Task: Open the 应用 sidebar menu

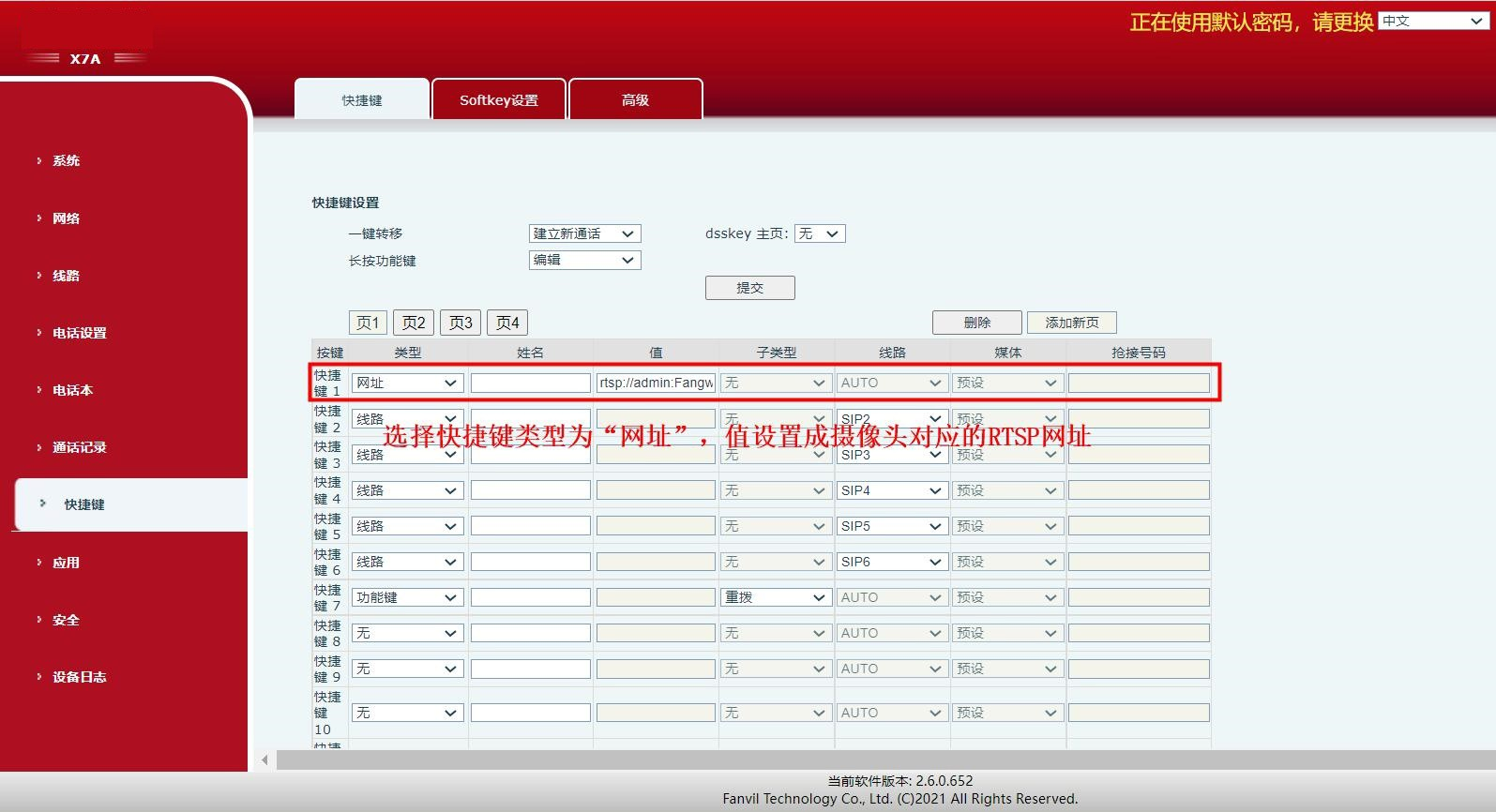Action: pyautogui.click(x=66, y=563)
